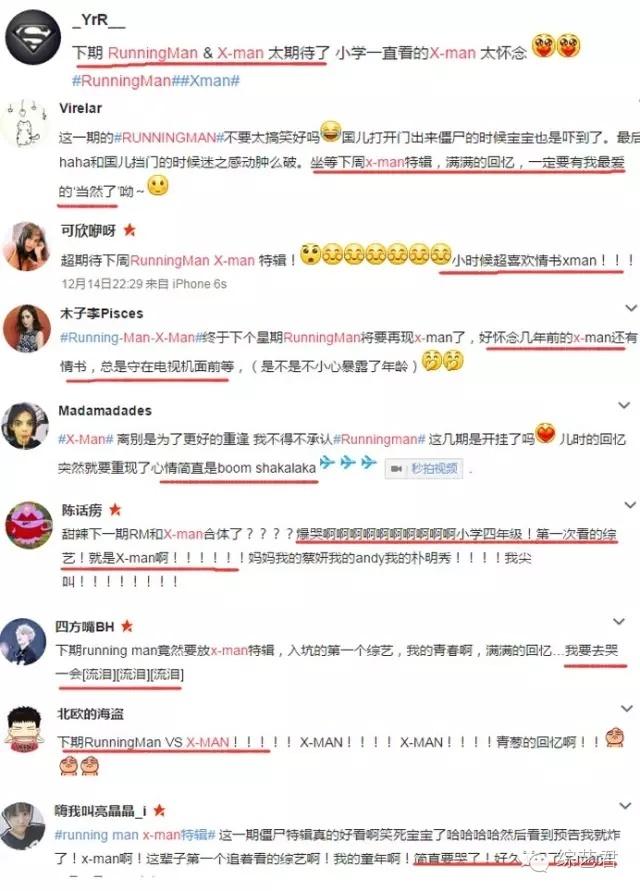Expand options chevron on Madamadades post
The width and height of the screenshot is (640, 891).
(624, 405)
